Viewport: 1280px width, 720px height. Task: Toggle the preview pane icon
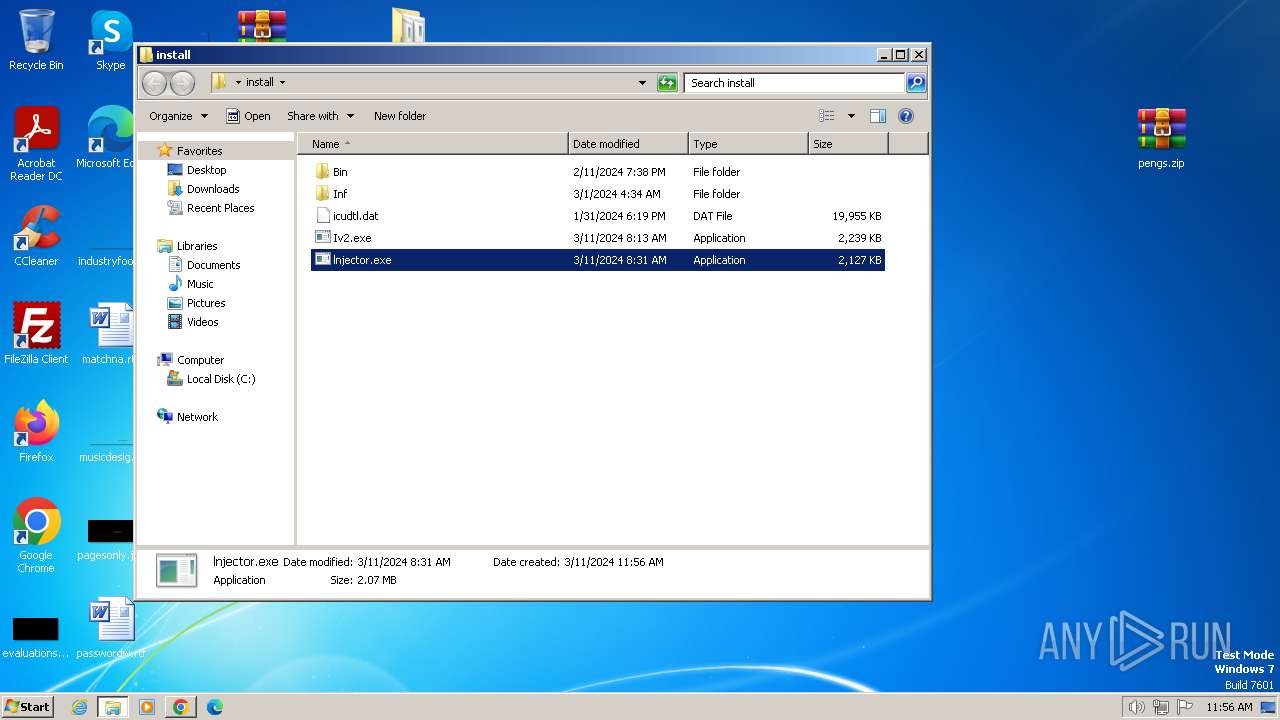(878, 116)
